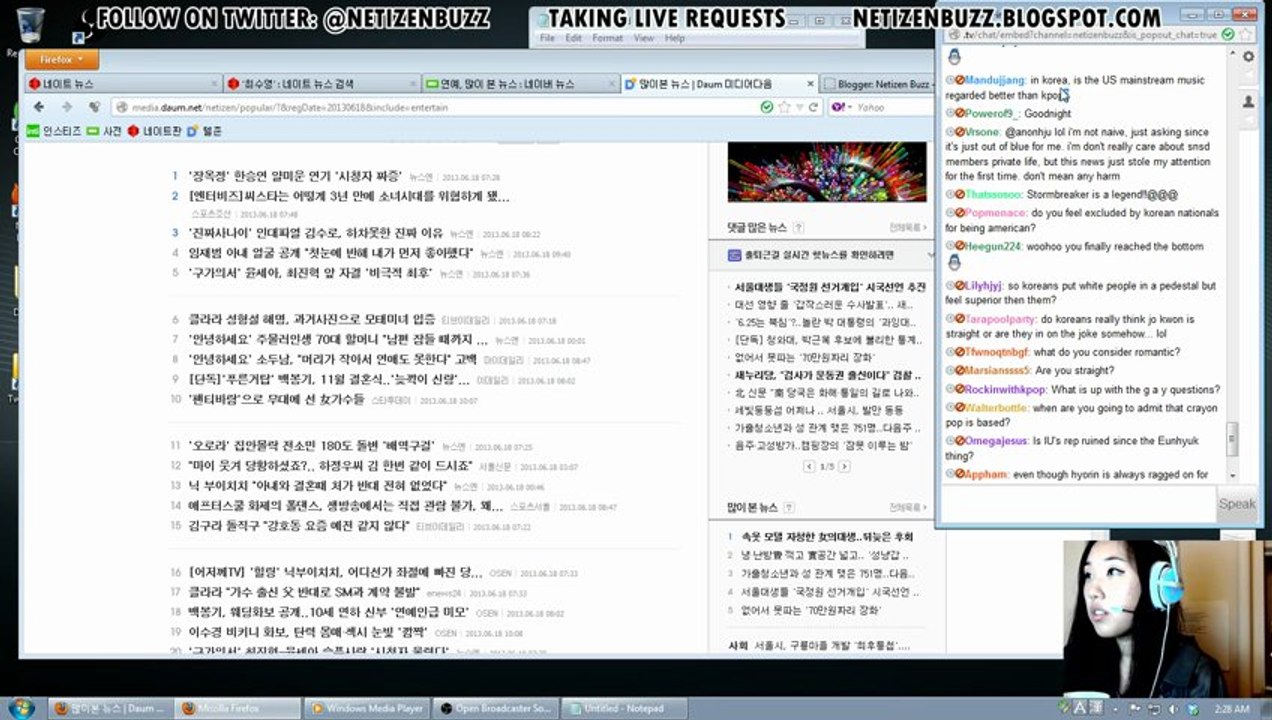This screenshot has height=720, width=1272.
Task: Open the orange Firefox menu button
Action: tap(61, 60)
